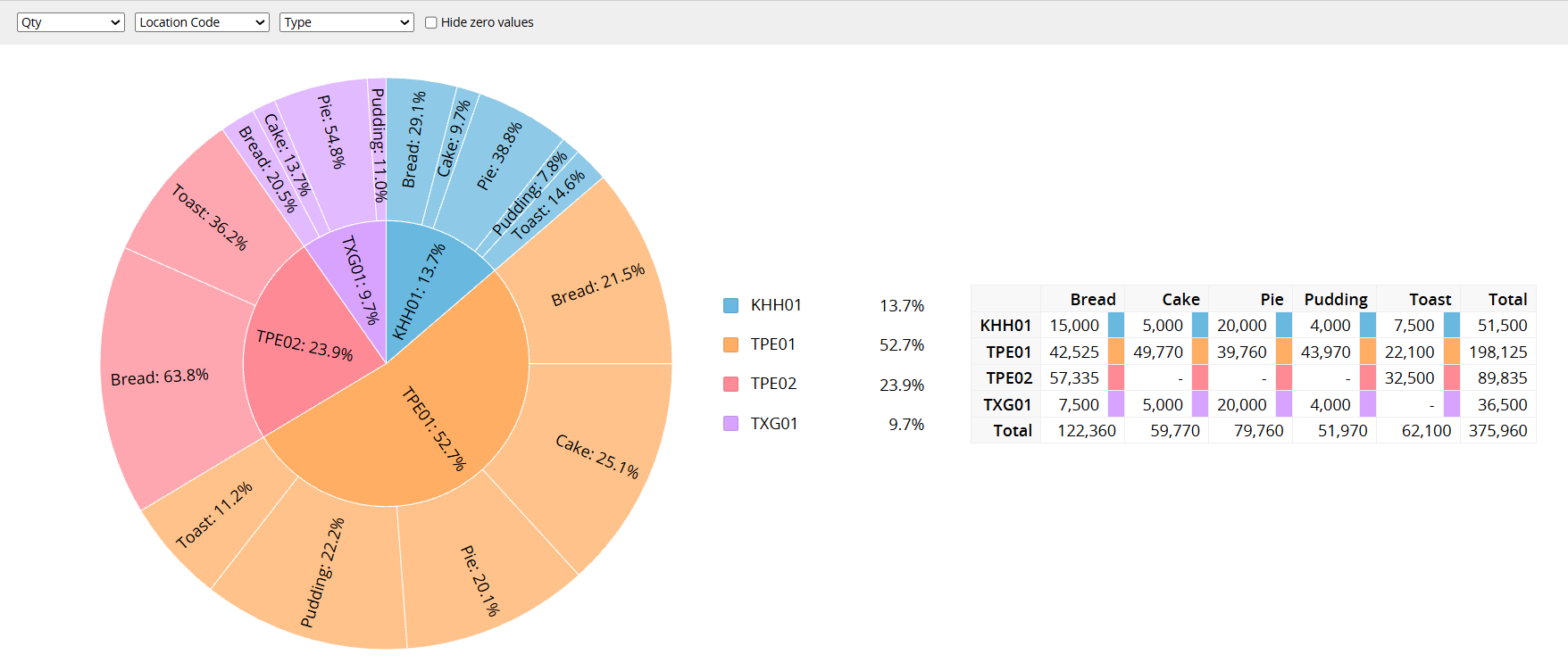Click the grand total 375,960 cell
The height and width of the screenshot is (671, 1568).
1497,431
